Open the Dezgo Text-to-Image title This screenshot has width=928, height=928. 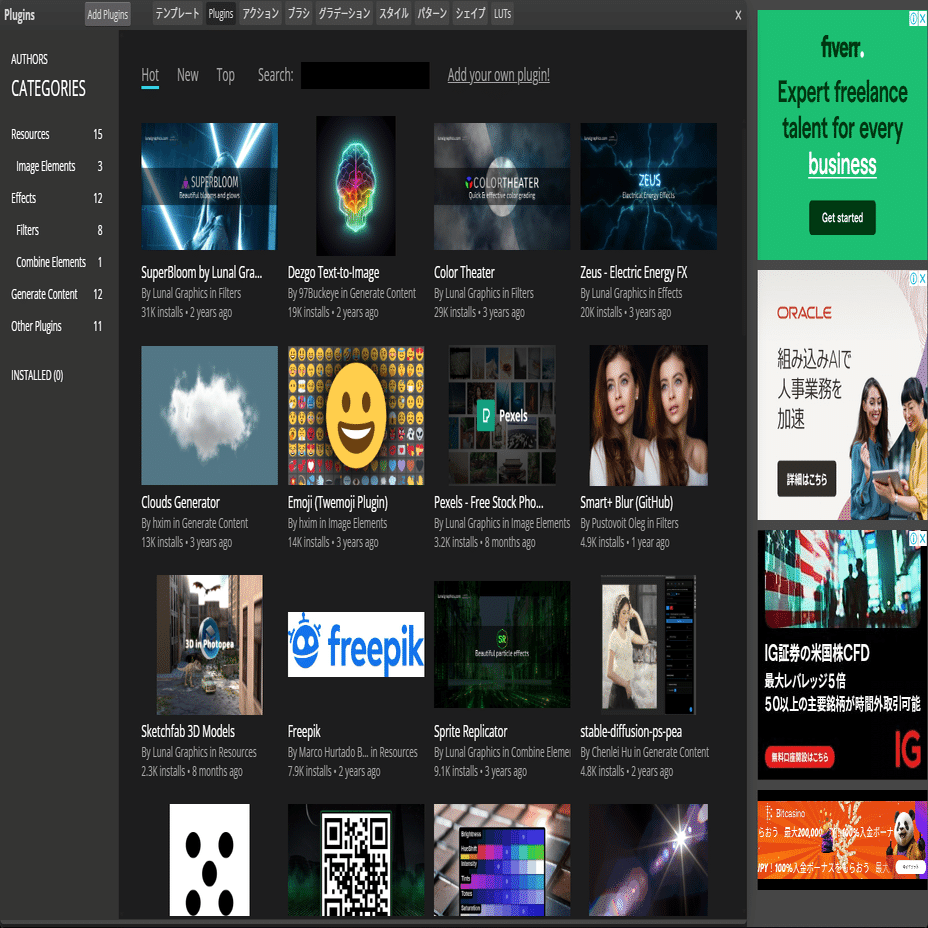[x=333, y=272]
